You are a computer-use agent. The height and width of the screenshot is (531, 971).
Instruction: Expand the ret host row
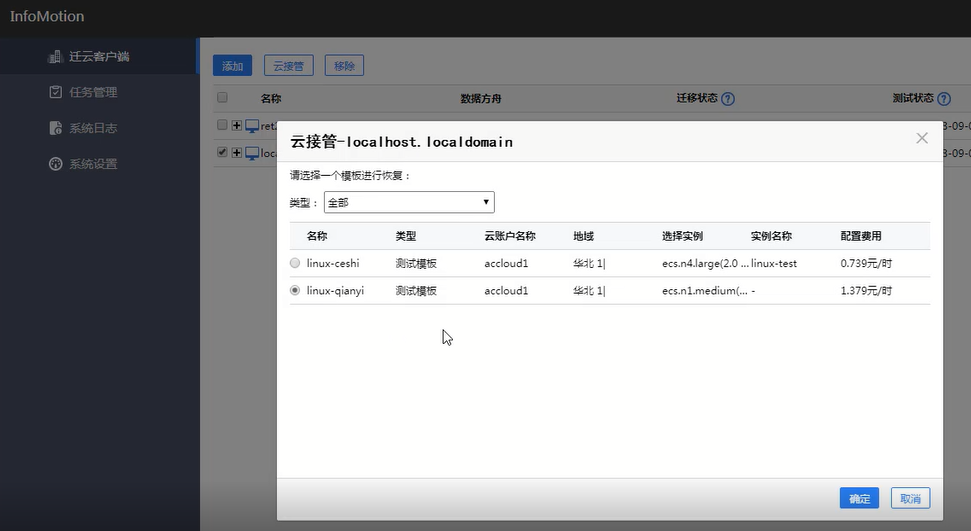click(237, 126)
